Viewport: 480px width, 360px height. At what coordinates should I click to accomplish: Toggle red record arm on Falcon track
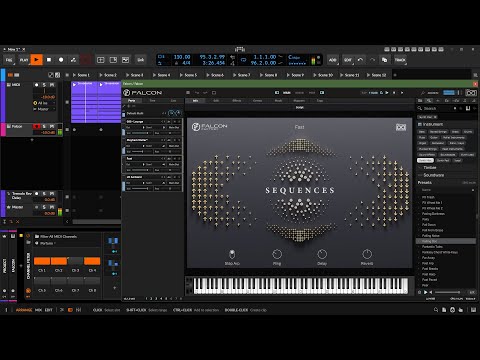tap(36, 126)
